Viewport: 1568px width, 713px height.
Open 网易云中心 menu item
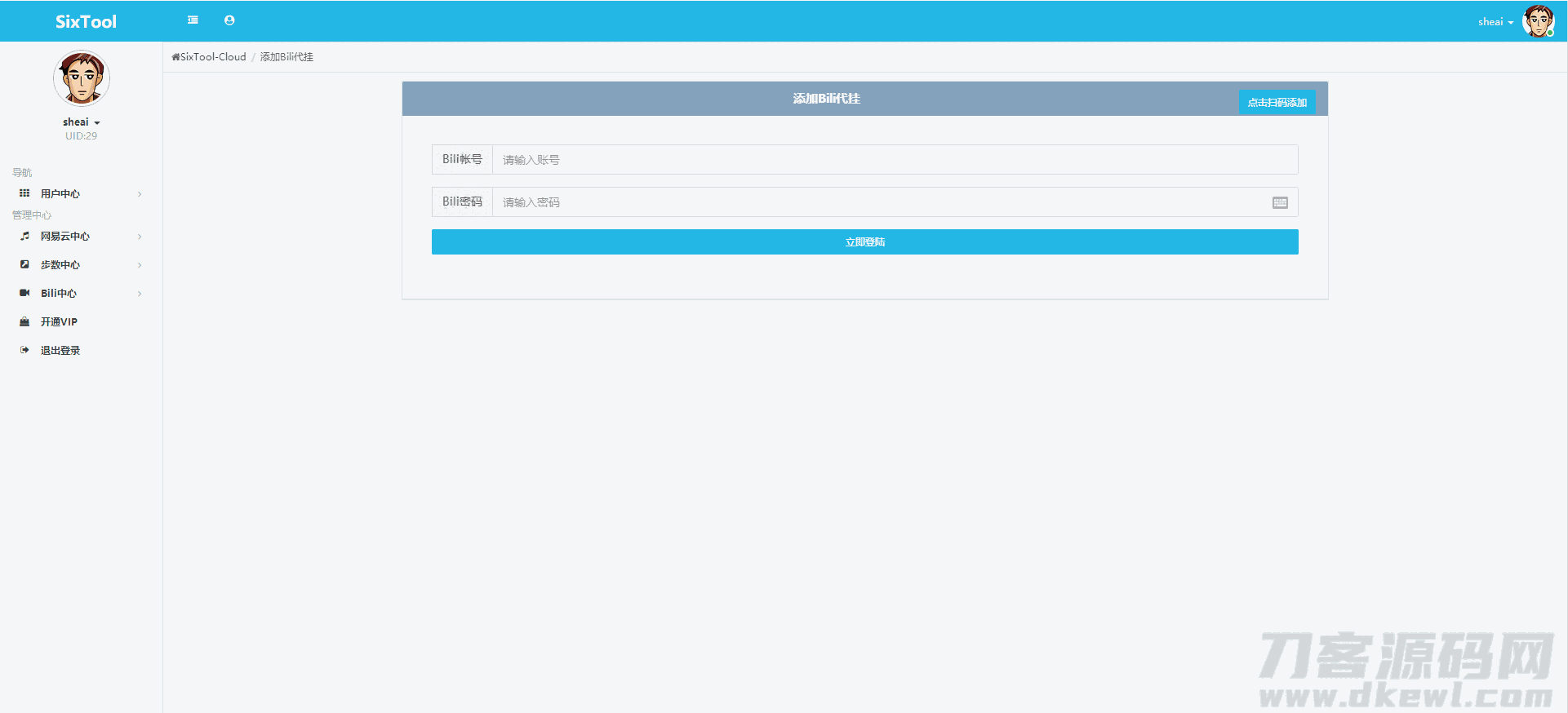click(x=81, y=236)
